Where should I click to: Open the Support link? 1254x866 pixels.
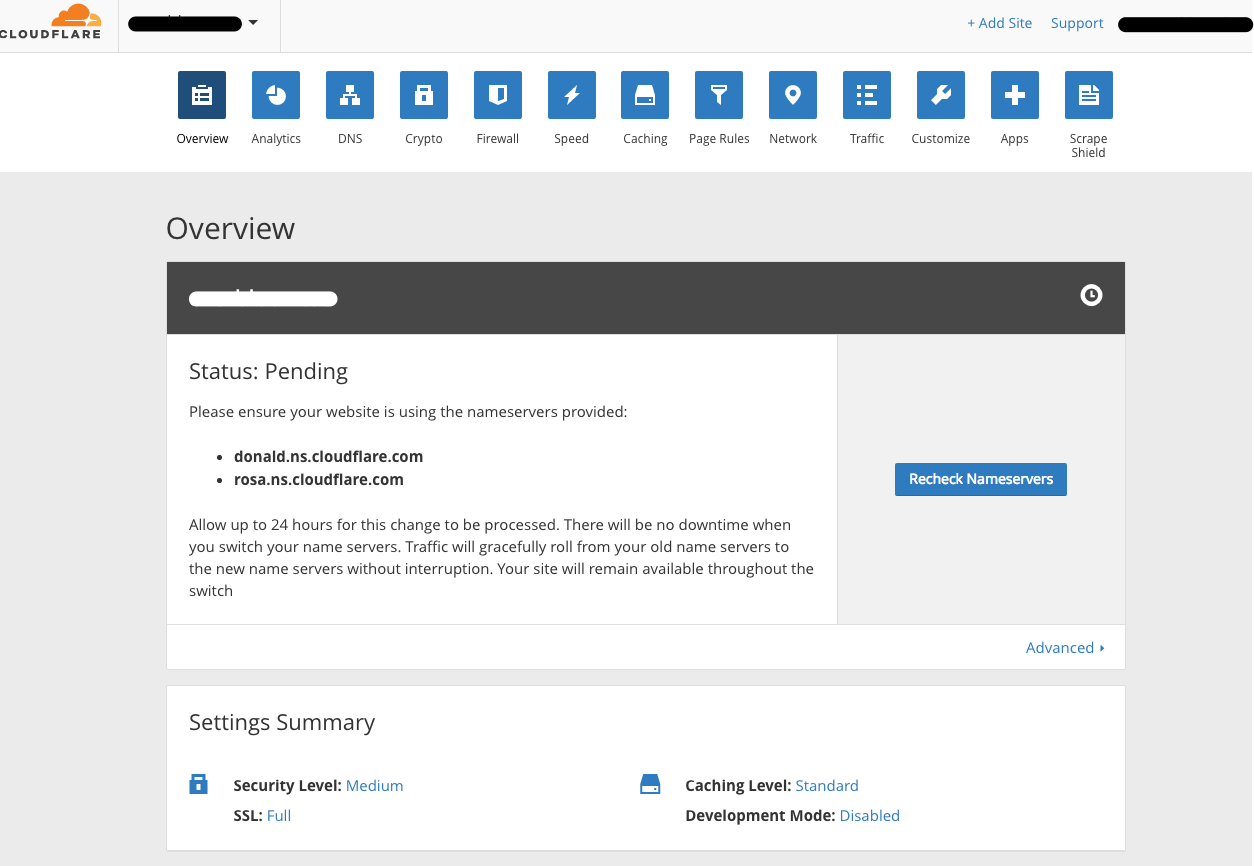(1077, 23)
